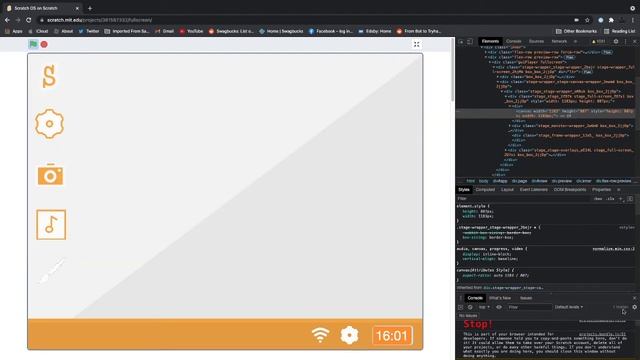
Task: Open the gear-shaped settings app on desktop
Action: click(x=49, y=124)
